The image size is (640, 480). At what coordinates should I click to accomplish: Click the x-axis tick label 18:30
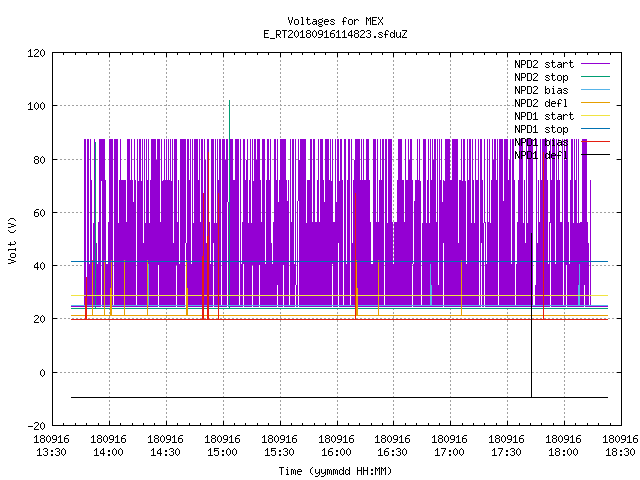pyautogui.click(x=620, y=452)
